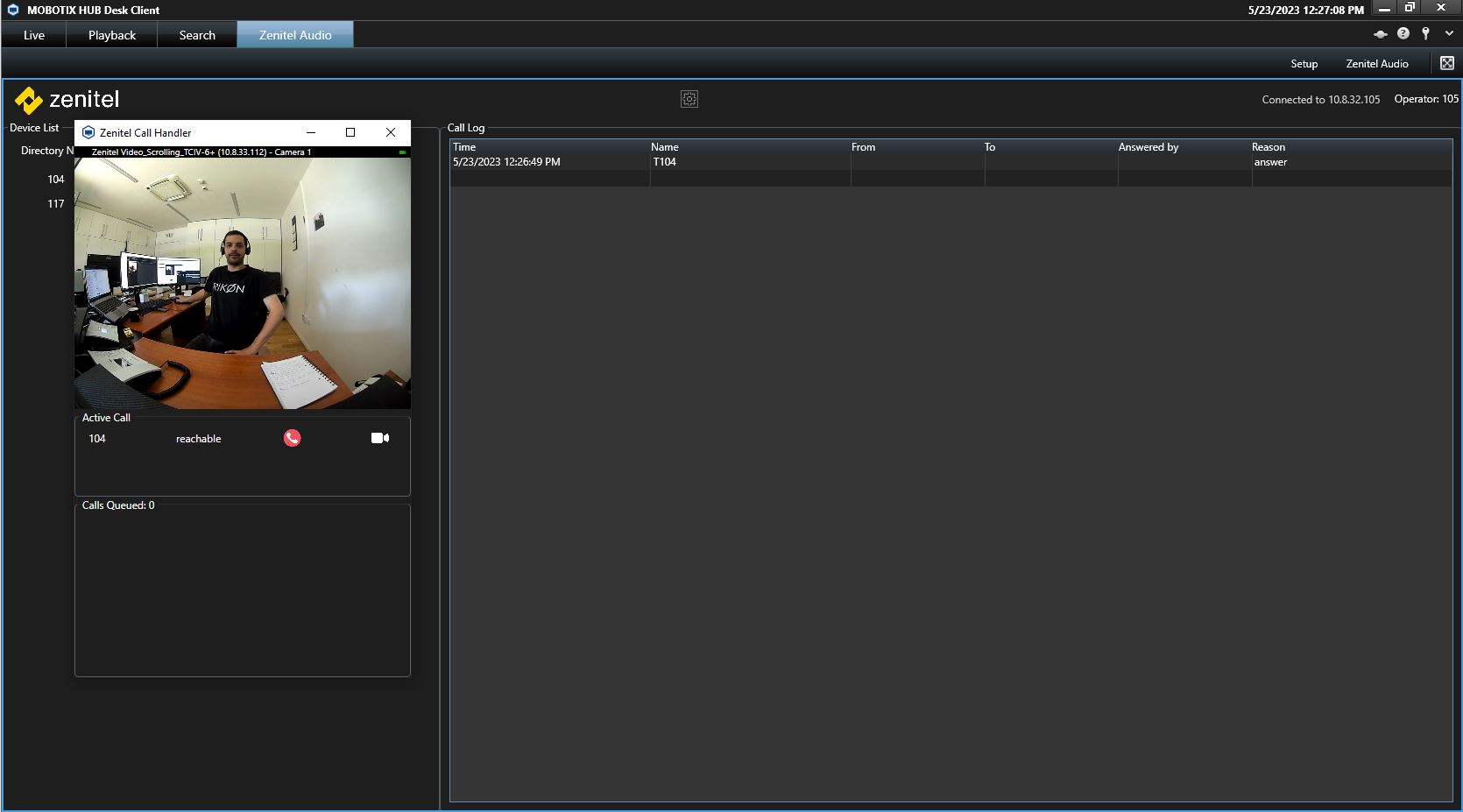Go to the Search tab

pos(197,35)
